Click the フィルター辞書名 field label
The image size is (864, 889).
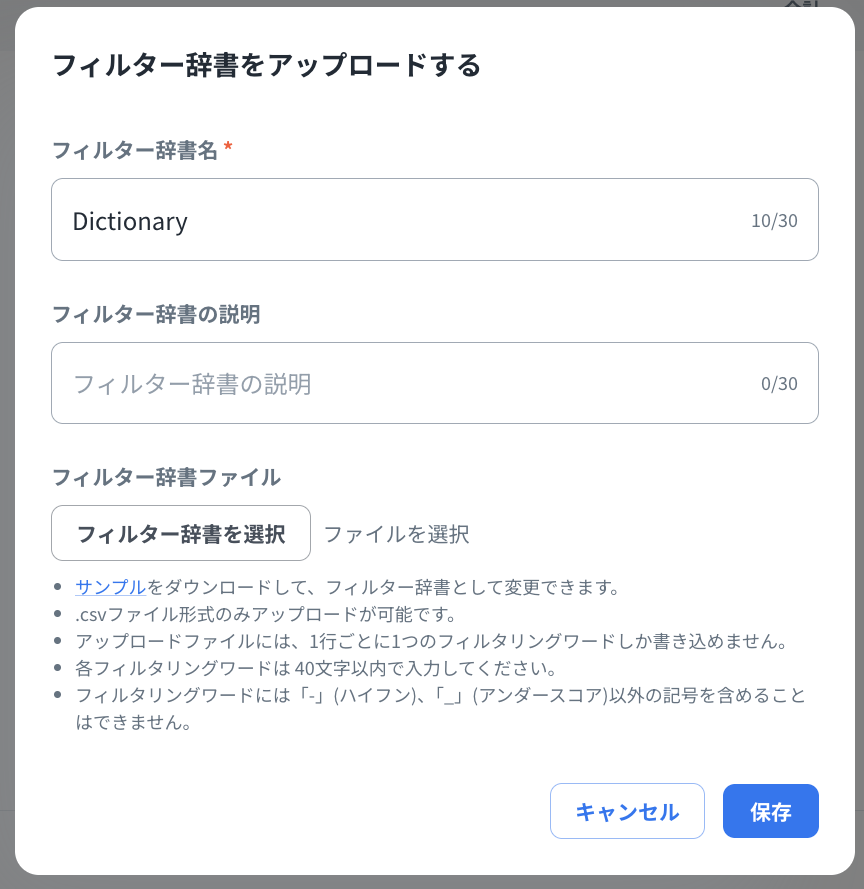click(134, 150)
